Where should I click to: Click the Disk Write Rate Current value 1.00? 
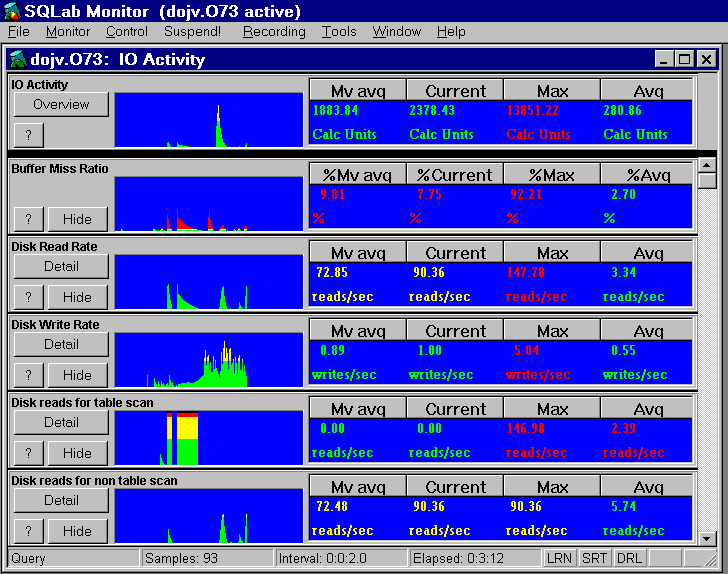[429, 350]
